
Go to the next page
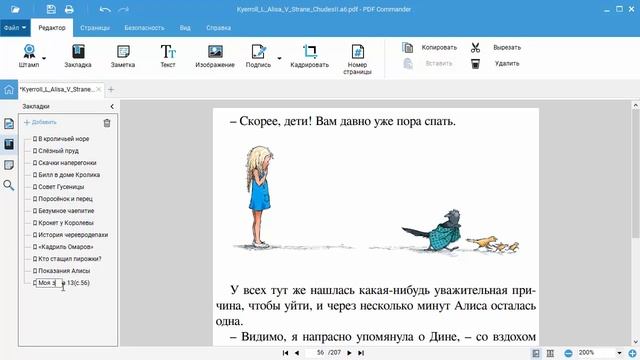349,353
